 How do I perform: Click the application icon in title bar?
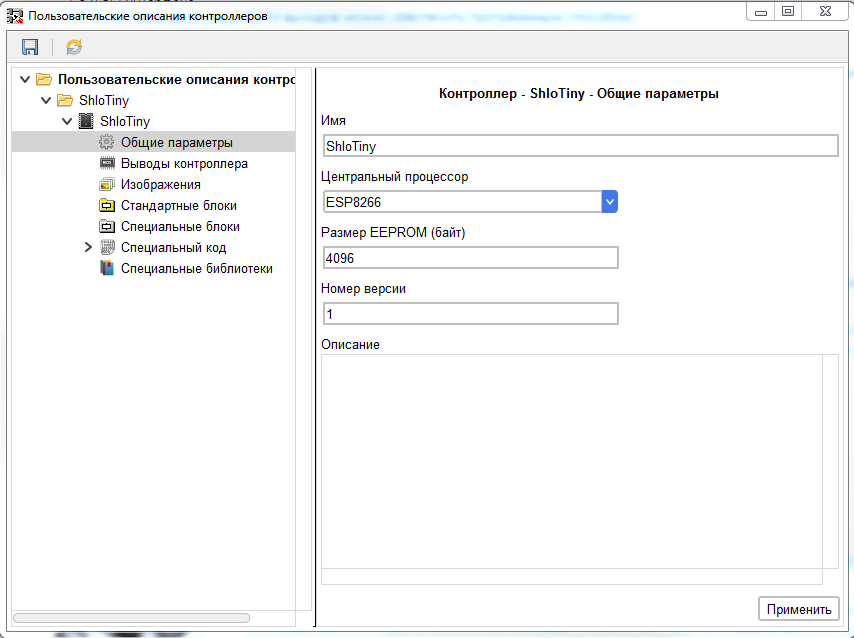tap(15, 16)
